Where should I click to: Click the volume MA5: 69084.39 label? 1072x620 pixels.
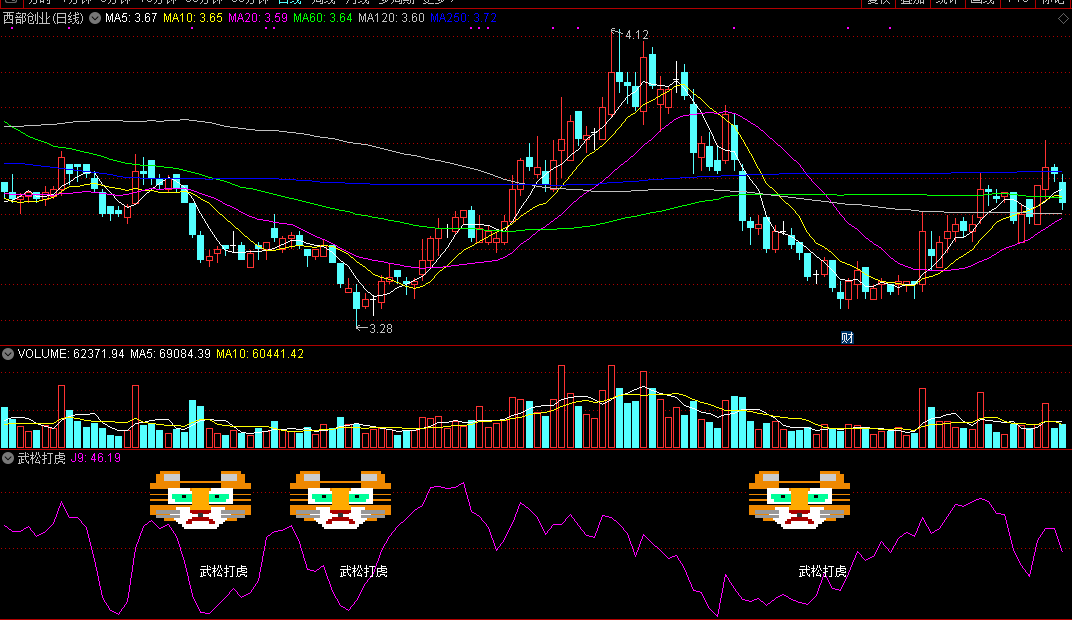[x=170, y=354]
